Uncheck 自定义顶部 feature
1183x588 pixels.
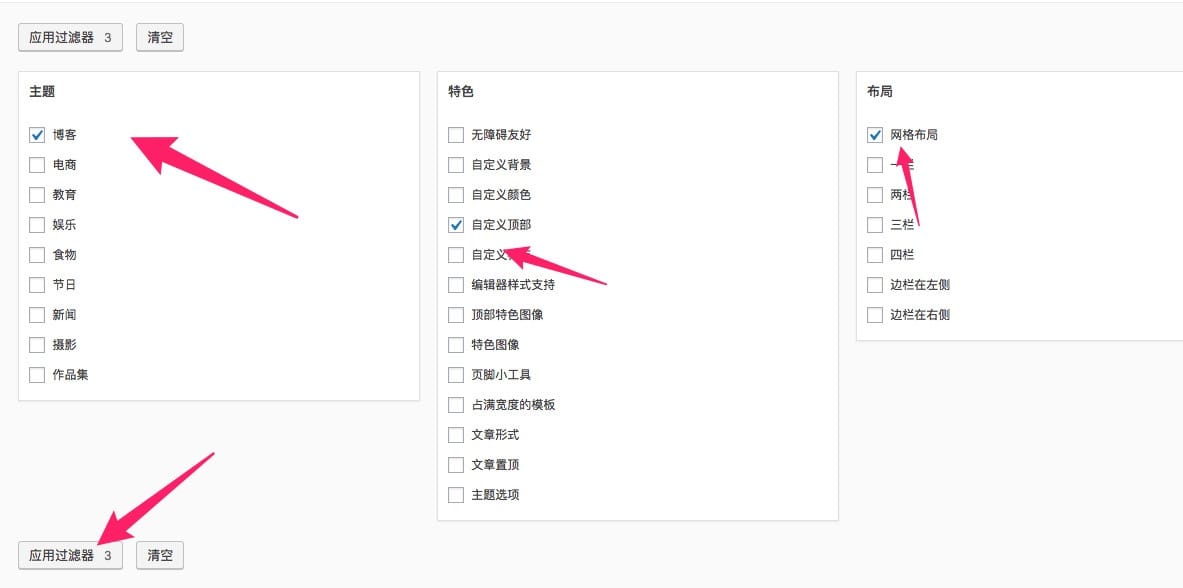click(x=456, y=225)
